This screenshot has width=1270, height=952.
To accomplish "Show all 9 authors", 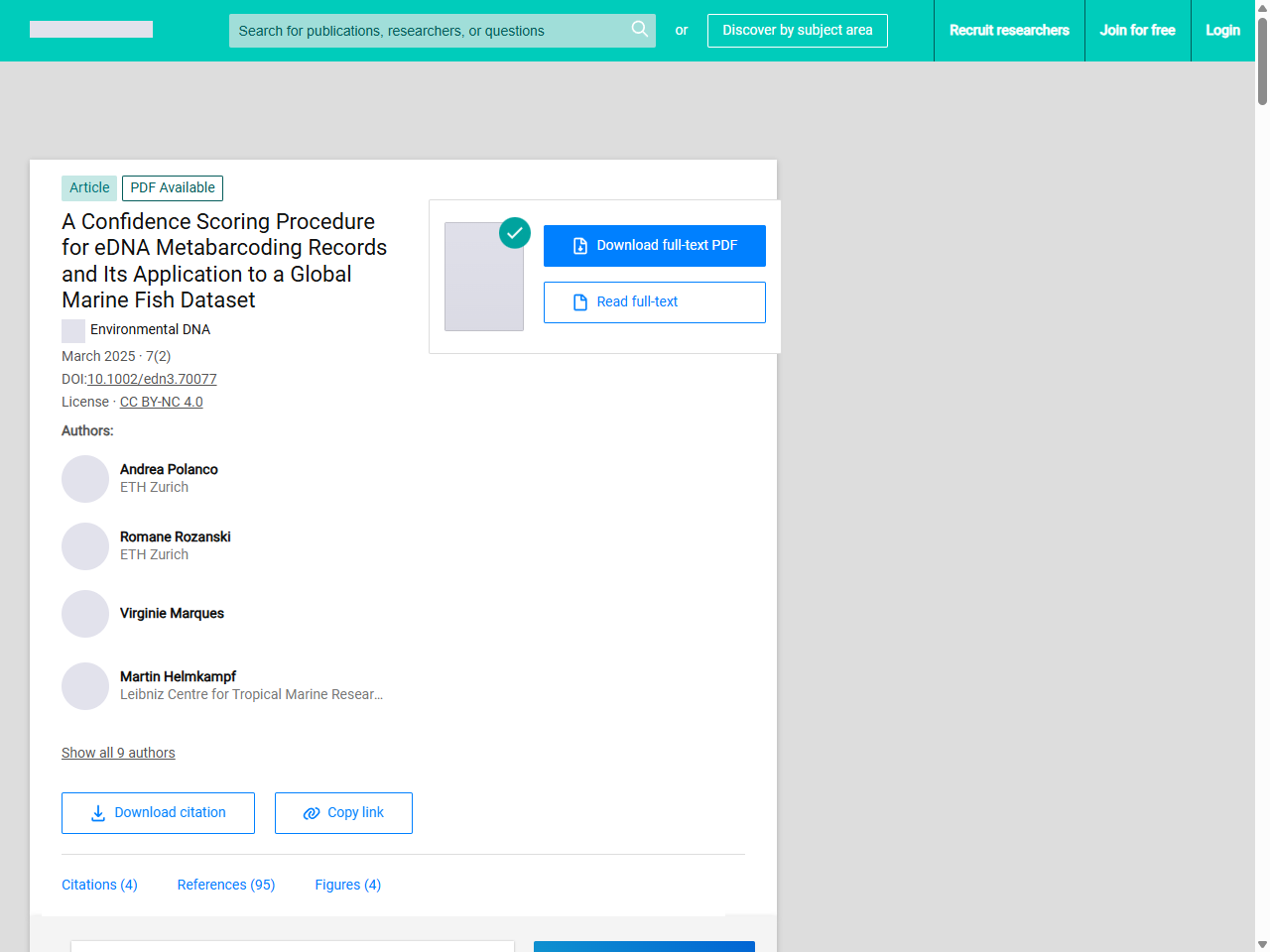I will pos(118,753).
